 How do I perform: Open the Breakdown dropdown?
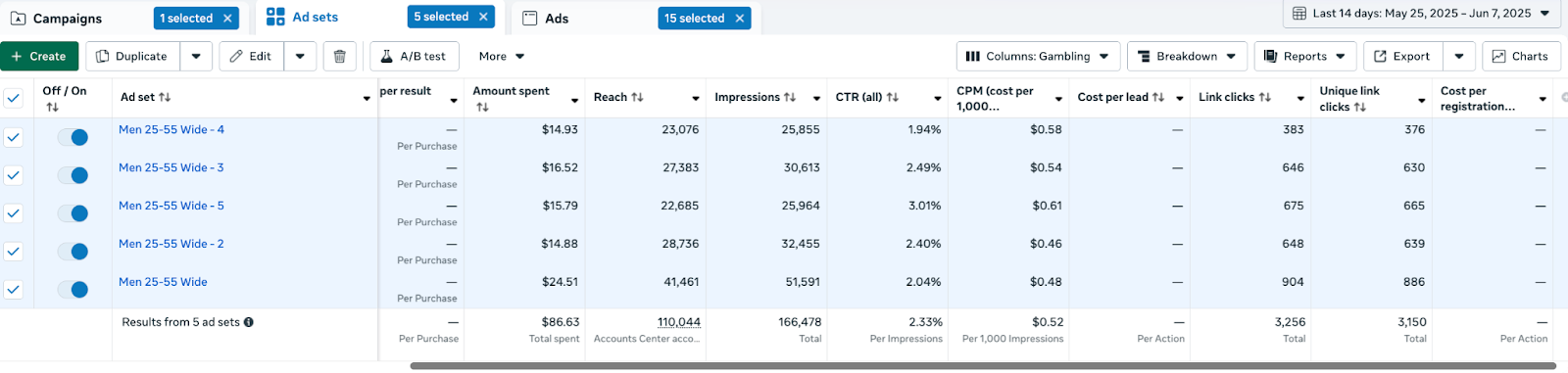(x=1187, y=57)
